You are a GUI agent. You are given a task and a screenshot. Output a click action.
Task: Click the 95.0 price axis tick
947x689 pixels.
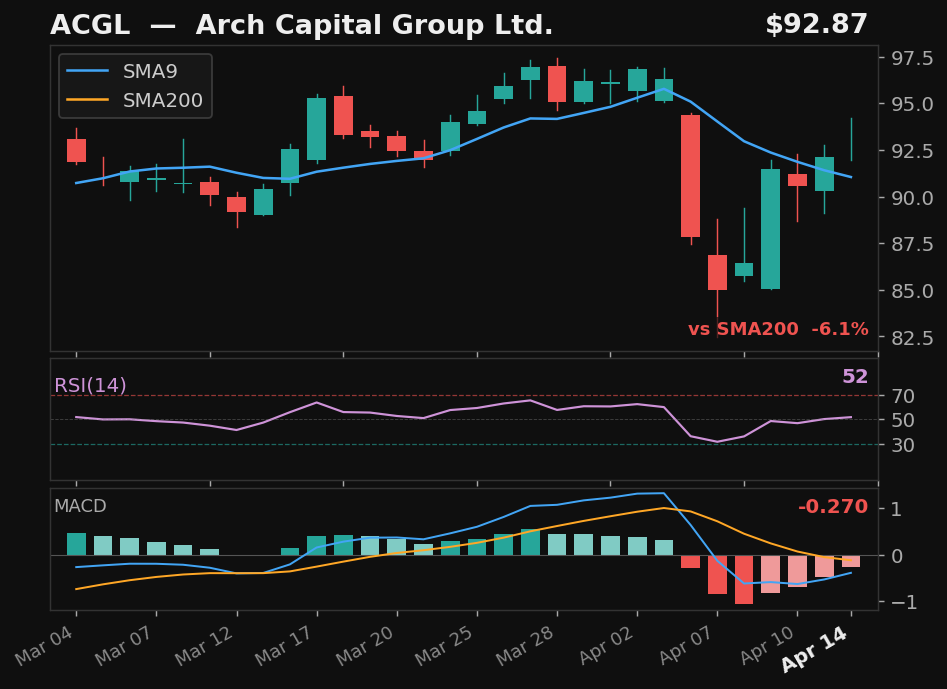[x=913, y=104]
